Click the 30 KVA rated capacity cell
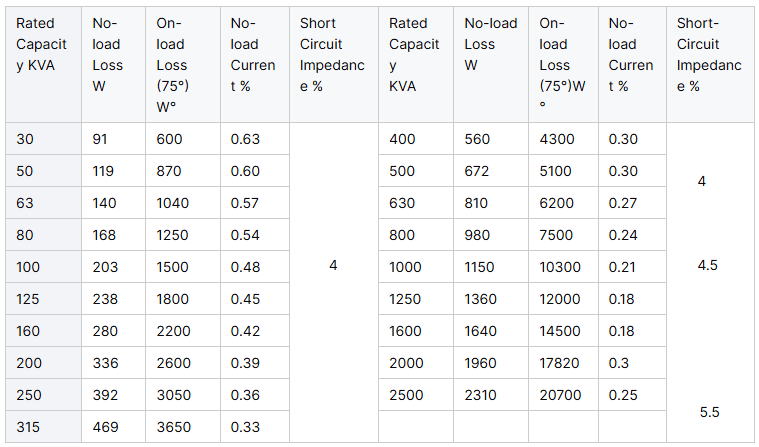Screen dimensions: 759x447 pos(25,139)
